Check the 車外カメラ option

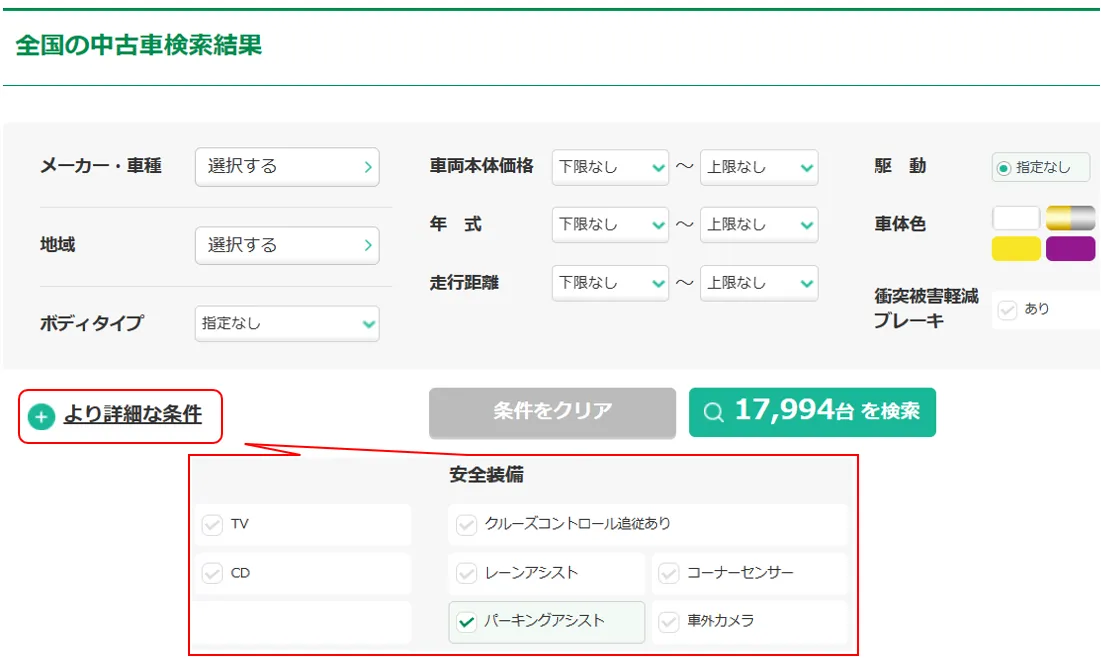[x=669, y=622]
